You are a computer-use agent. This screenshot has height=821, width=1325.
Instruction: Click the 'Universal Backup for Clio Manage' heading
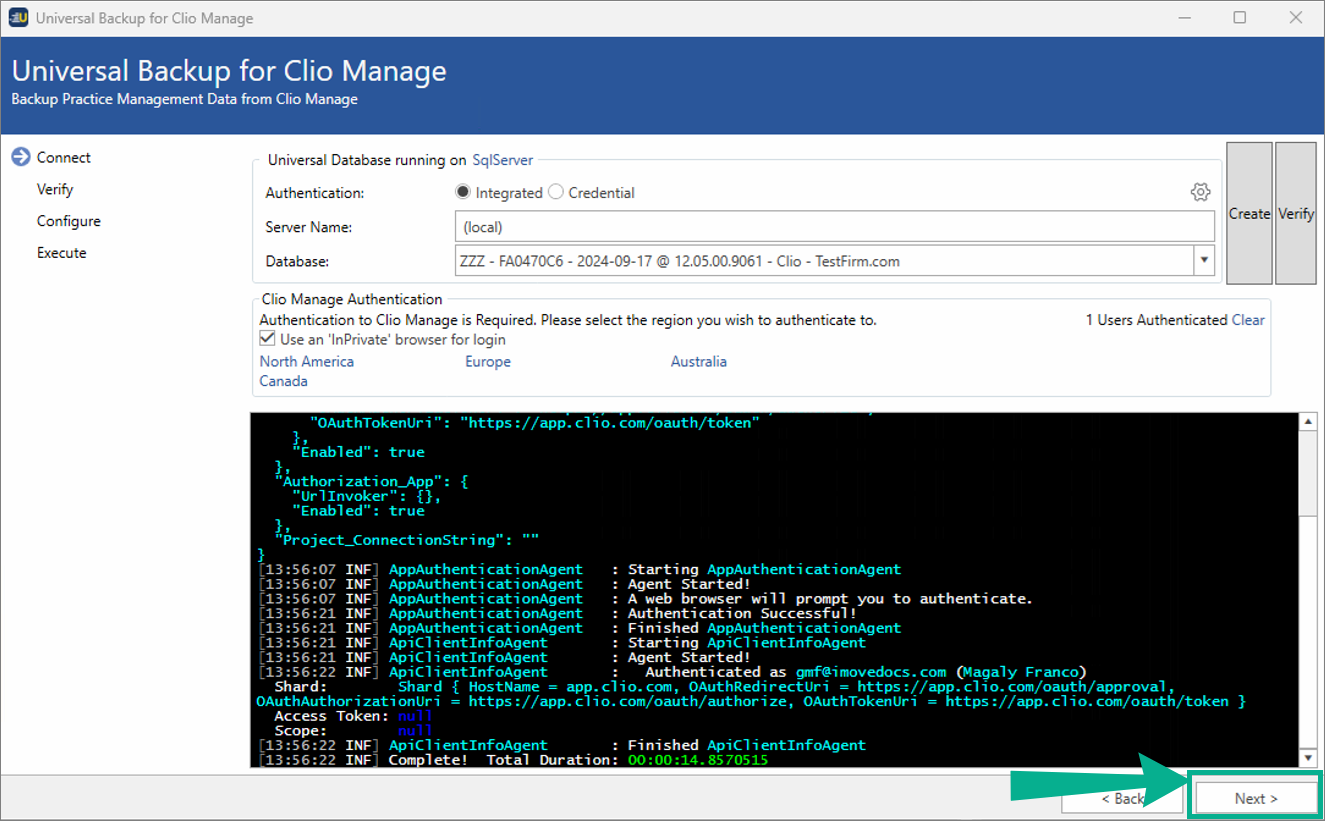pos(229,71)
